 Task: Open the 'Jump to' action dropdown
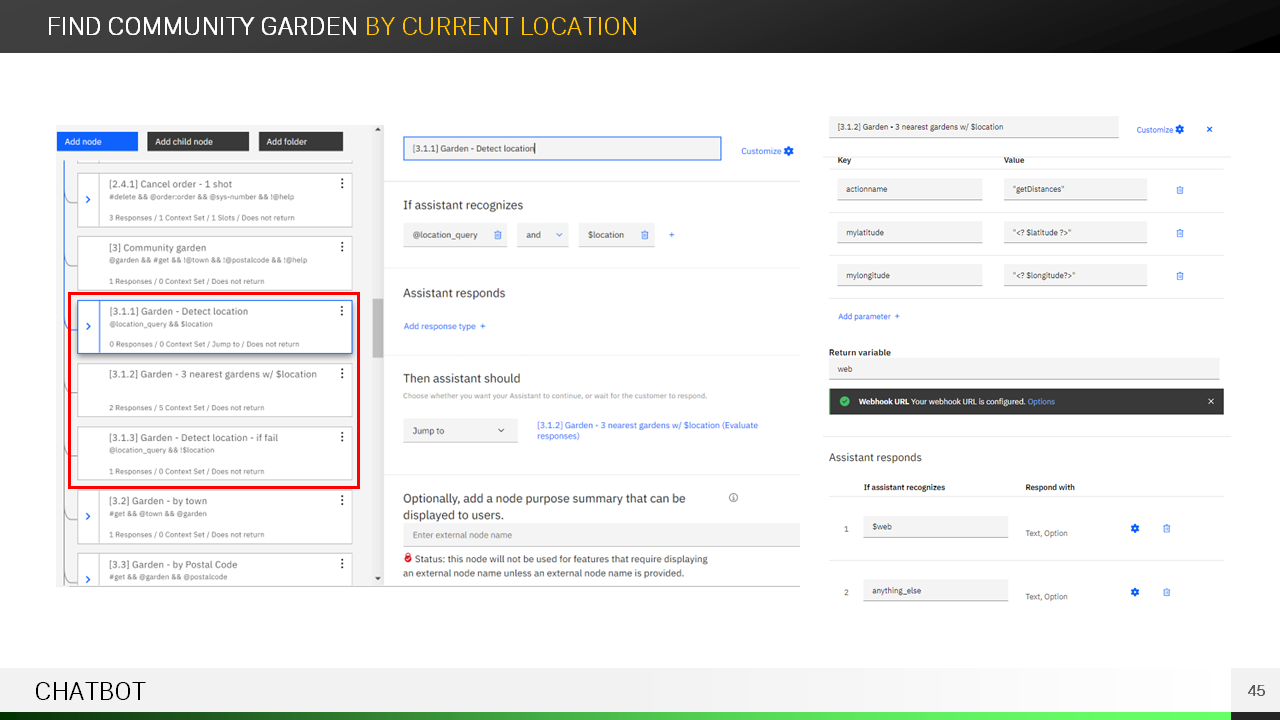coord(460,431)
